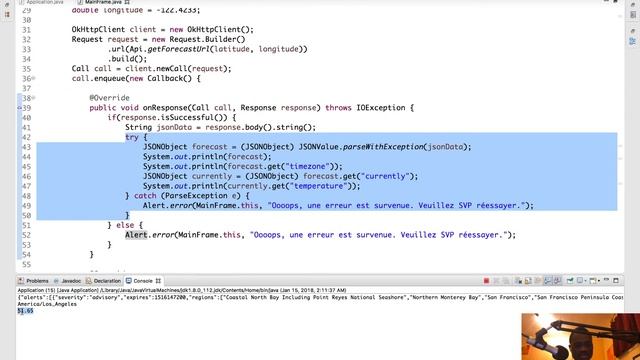640x360 pixels.
Task: Click 'System.out.println(forecast);' on line 44
Action: click(x=207, y=157)
